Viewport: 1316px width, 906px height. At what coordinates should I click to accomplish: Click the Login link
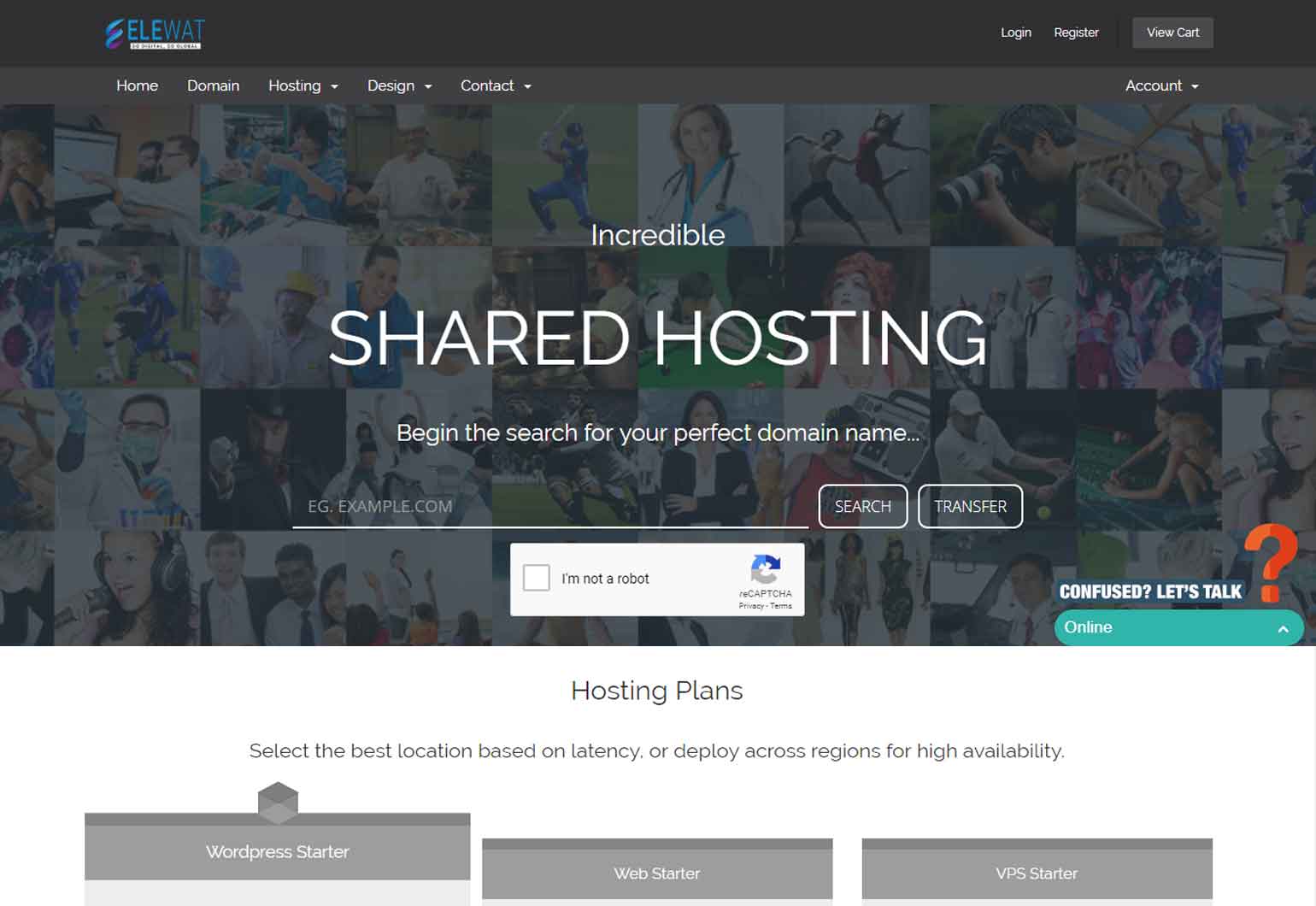[1015, 32]
